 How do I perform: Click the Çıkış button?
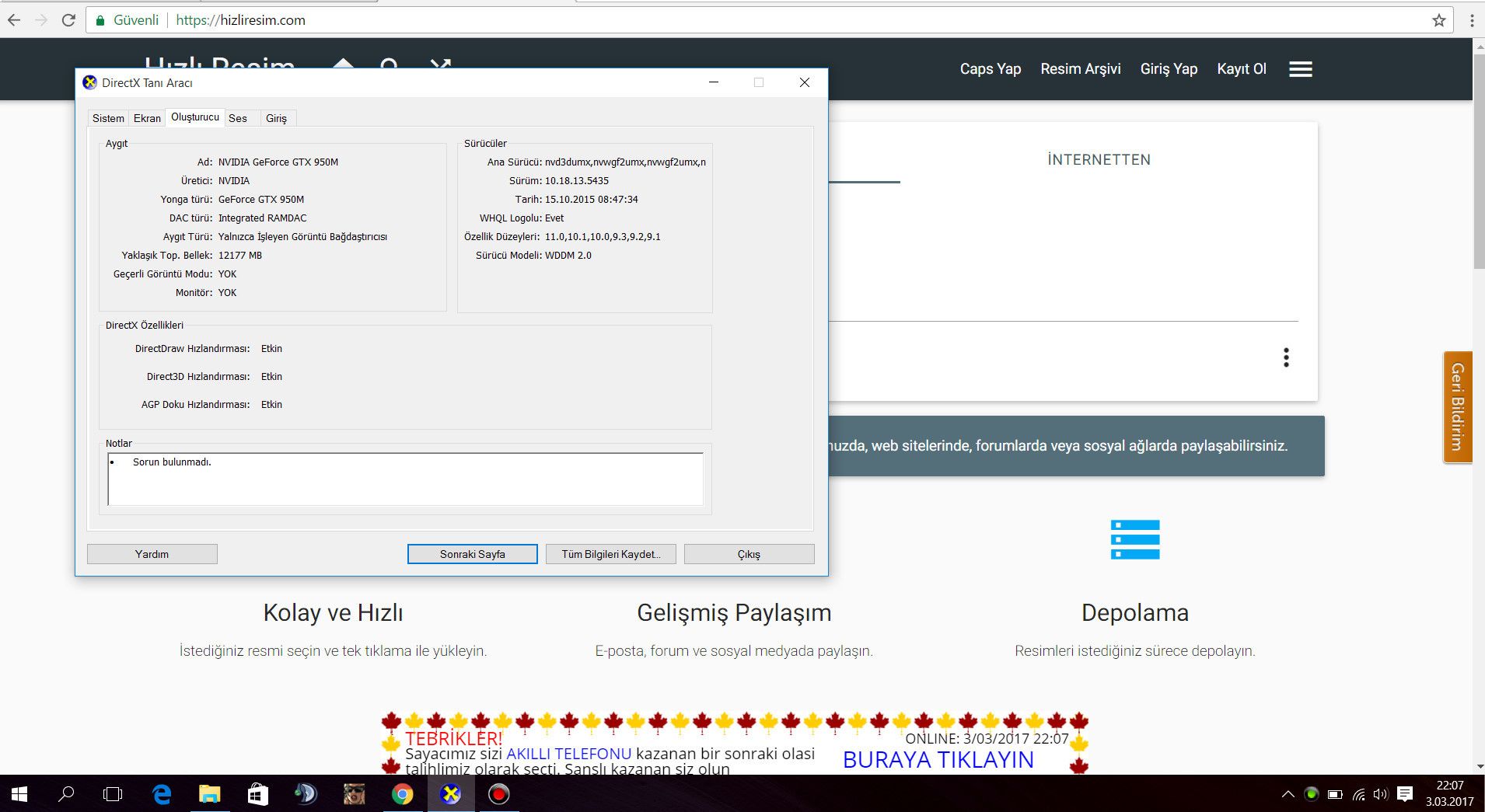[749, 554]
